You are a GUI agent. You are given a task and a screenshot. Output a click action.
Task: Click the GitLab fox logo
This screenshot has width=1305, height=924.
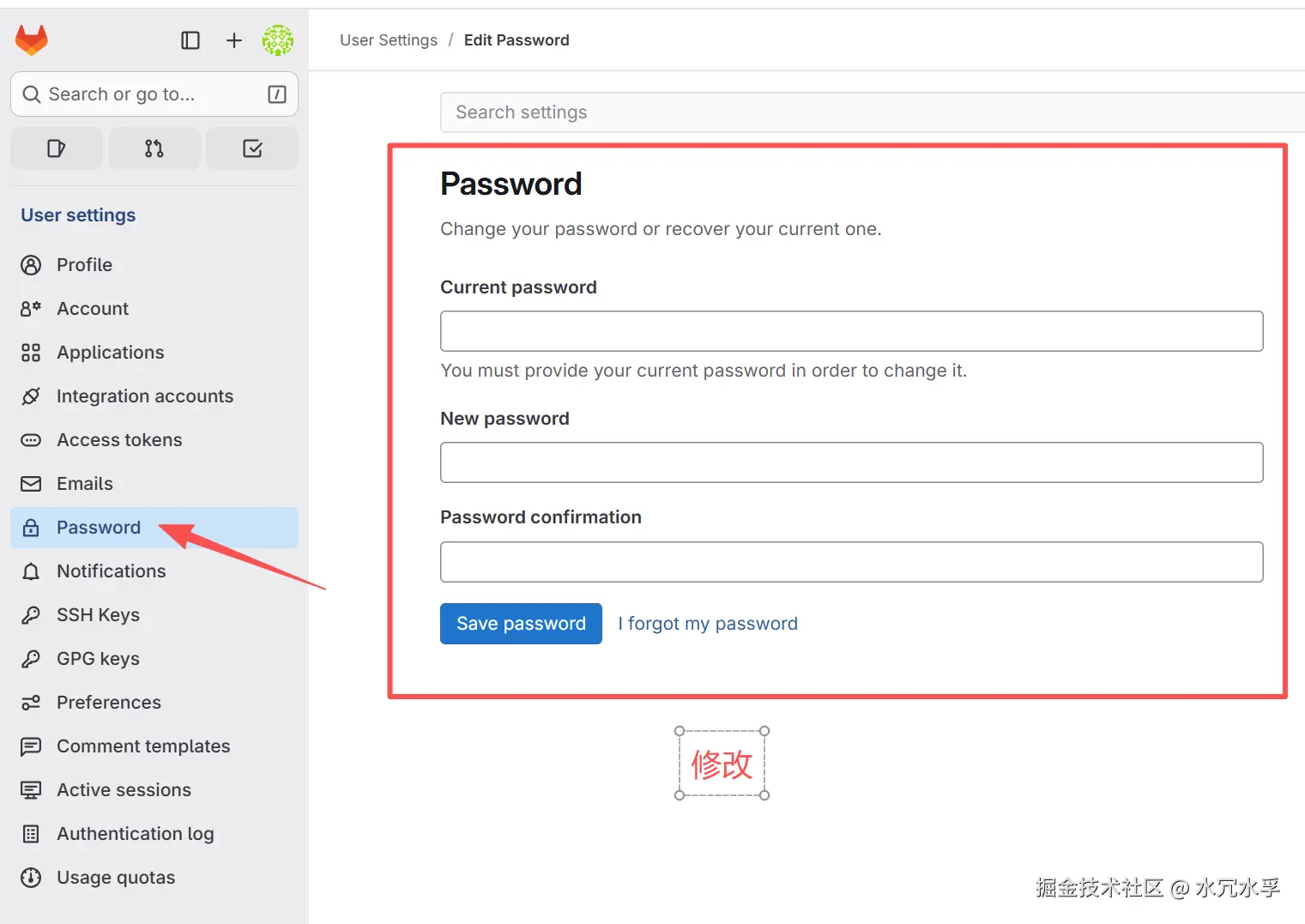32,39
